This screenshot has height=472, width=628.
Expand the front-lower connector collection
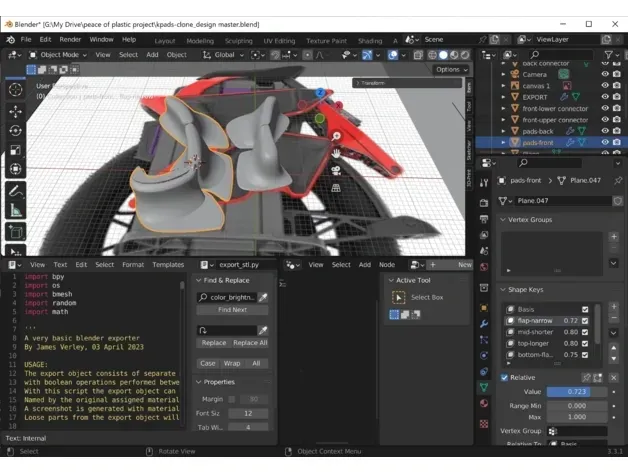click(x=503, y=109)
